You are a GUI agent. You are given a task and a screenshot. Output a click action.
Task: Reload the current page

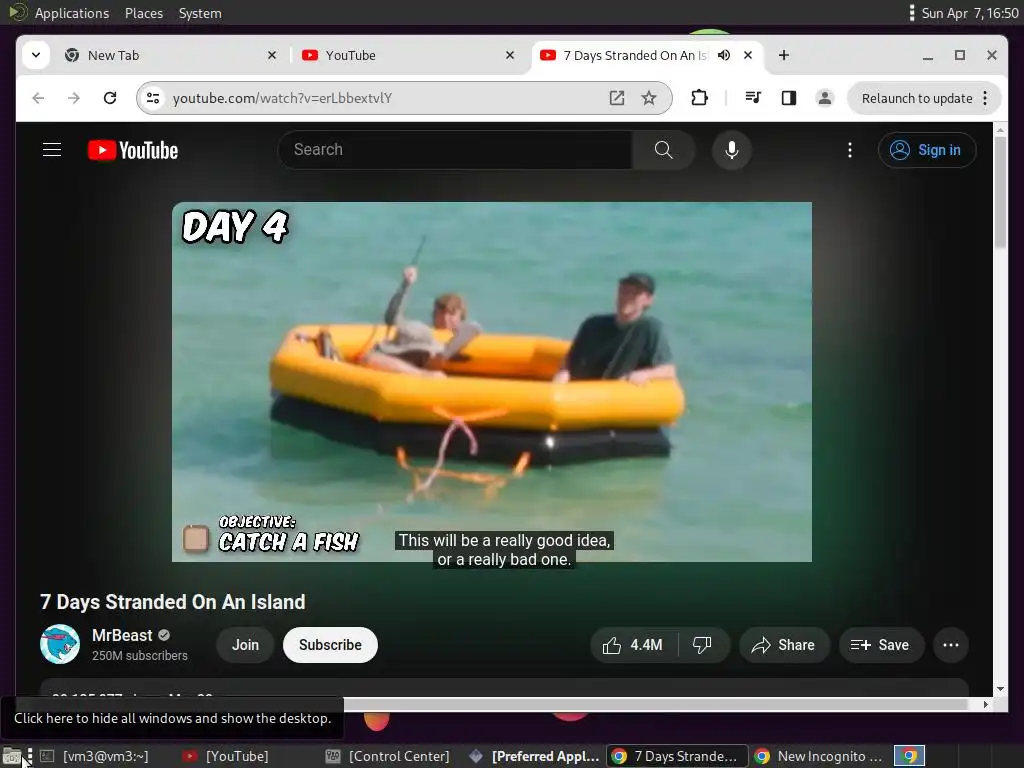tap(110, 98)
